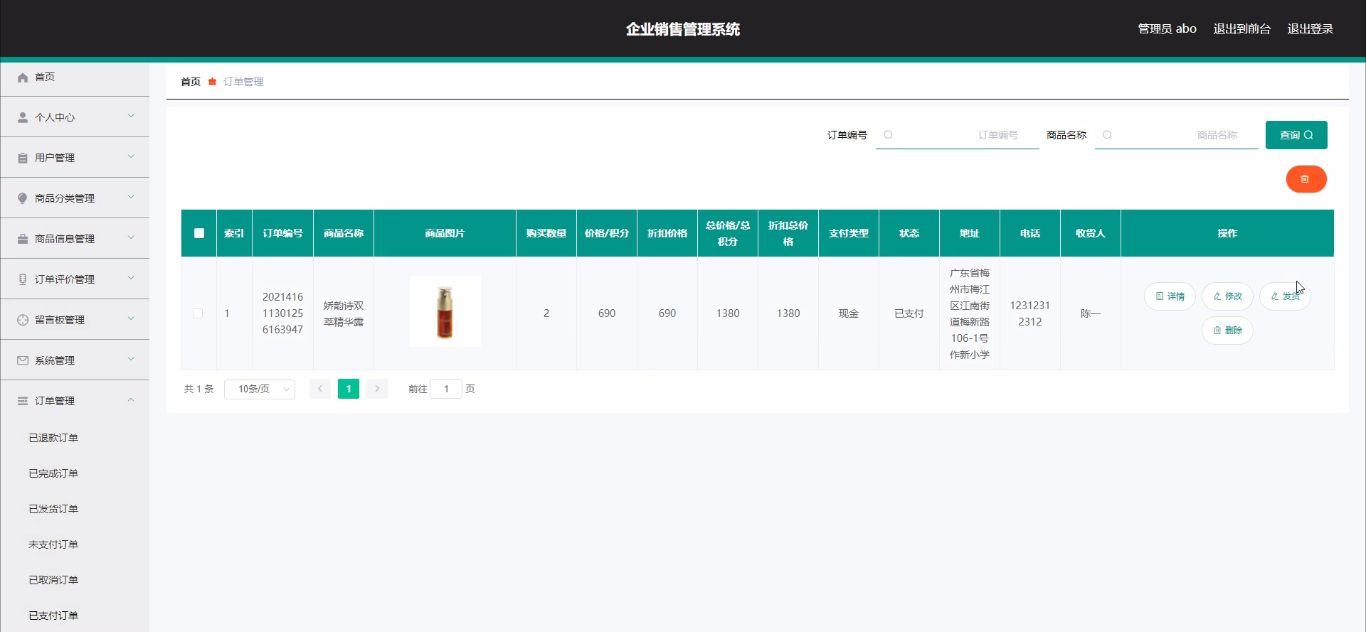Click the 已支付 status cell
1366x632 pixels.
[909, 314]
